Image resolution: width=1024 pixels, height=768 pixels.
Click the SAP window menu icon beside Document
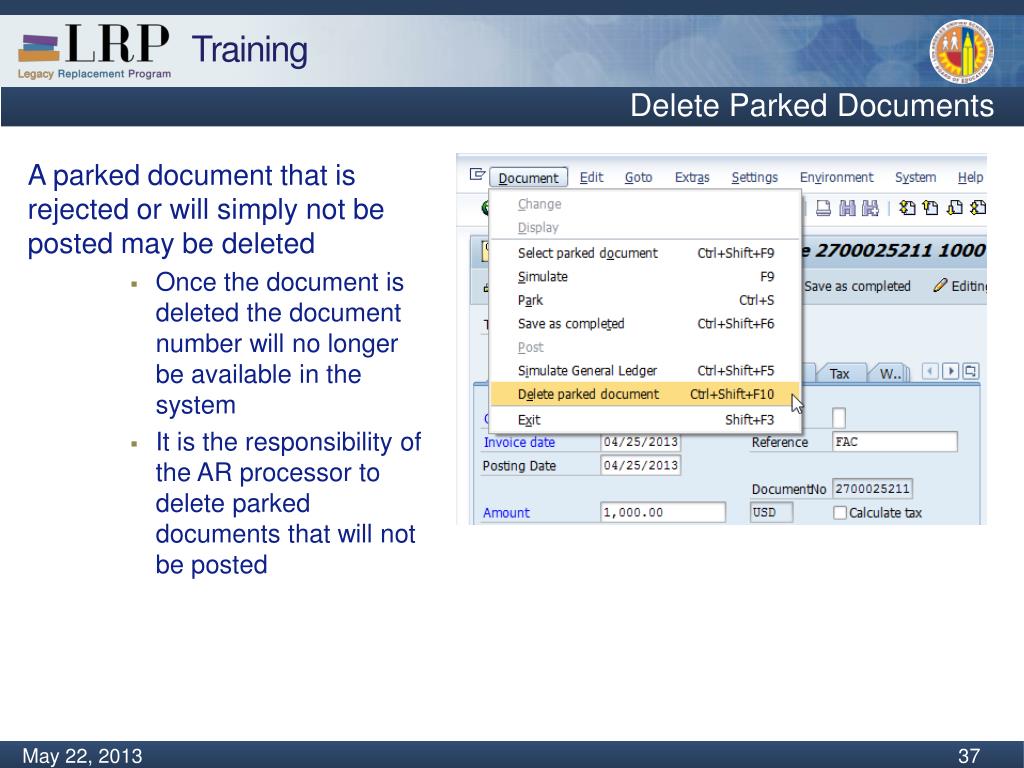pos(477,175)
